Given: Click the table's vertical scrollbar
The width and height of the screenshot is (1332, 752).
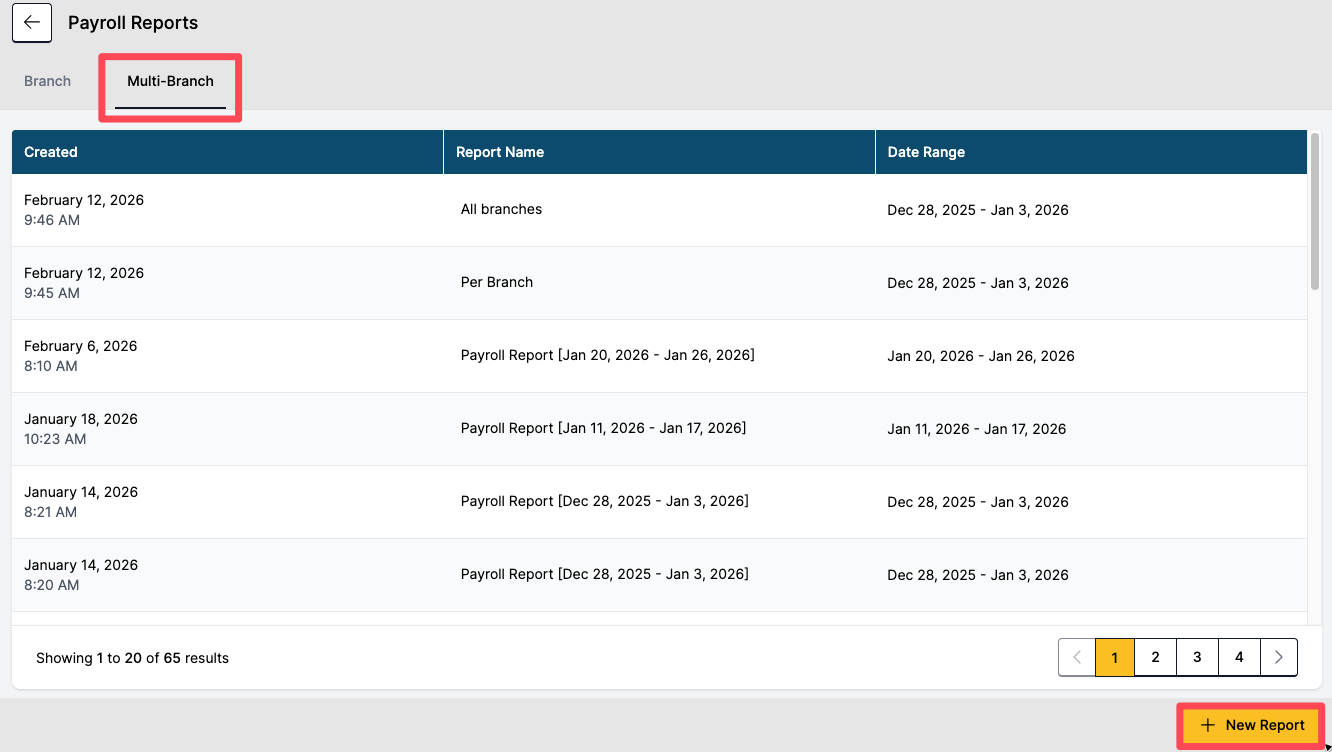Looking at the screenshot, I should tap(1315, 212).
